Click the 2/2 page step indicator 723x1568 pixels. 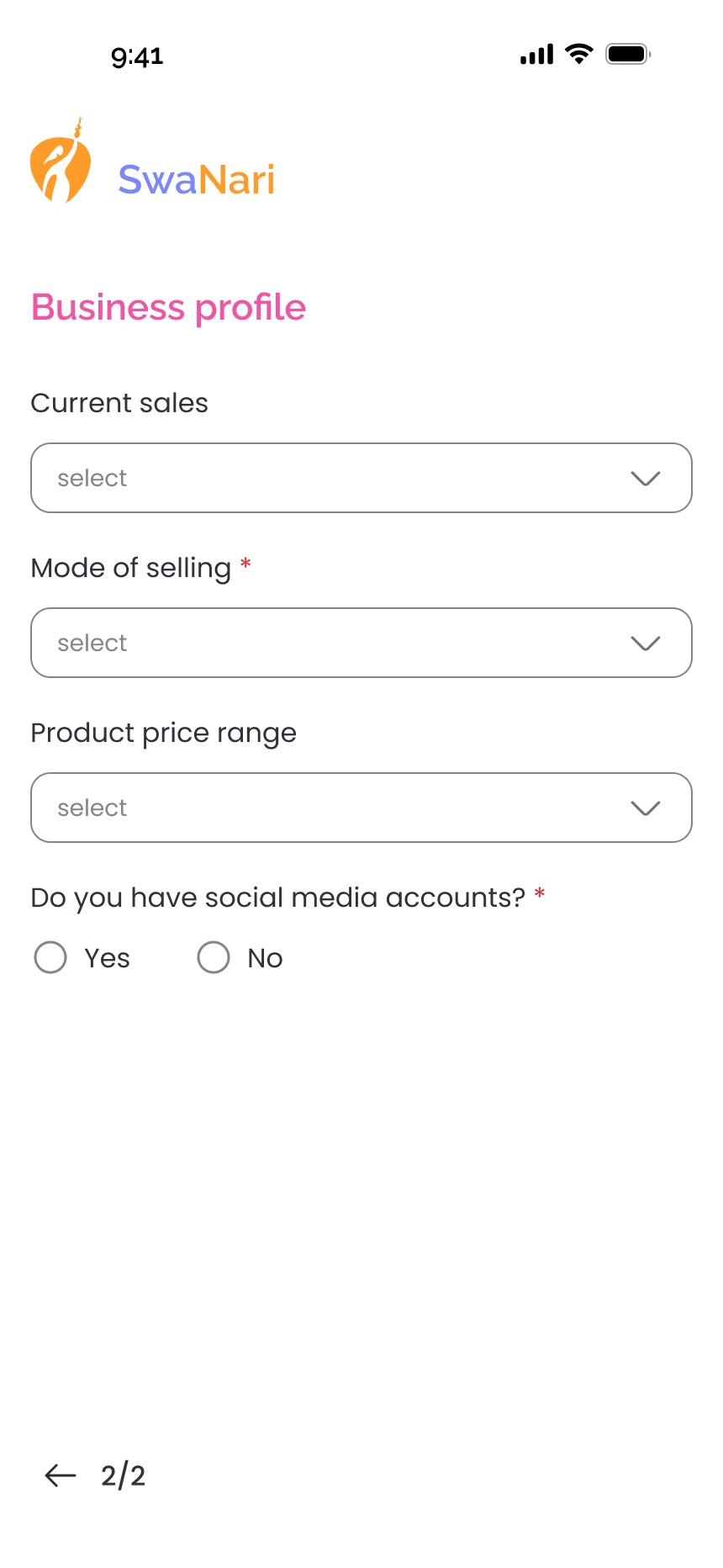pyautogui.click(x=123, y=1475)
